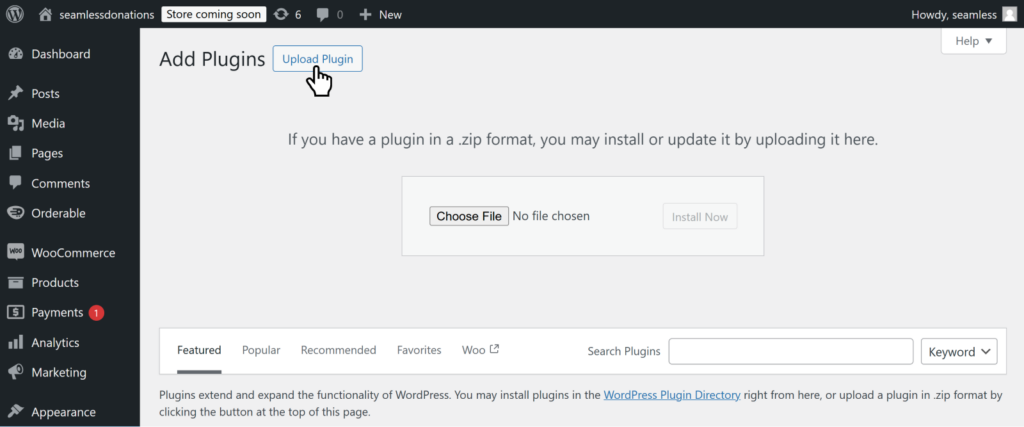Viewport: 1024px width, 427px height.
Task: Click the Posts pushpin icon
Action: pyautogui.click(x=16, y=93)
